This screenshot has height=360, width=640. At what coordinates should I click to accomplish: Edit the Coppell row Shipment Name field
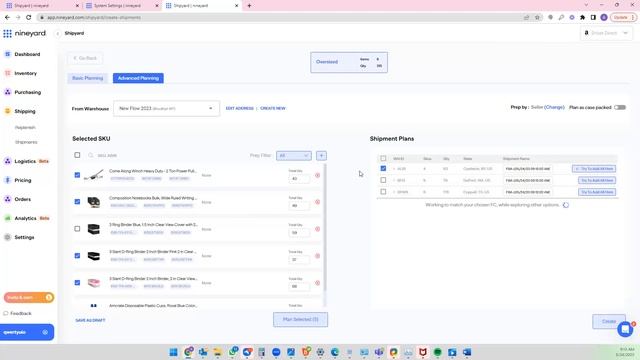[x=527, y=192]
